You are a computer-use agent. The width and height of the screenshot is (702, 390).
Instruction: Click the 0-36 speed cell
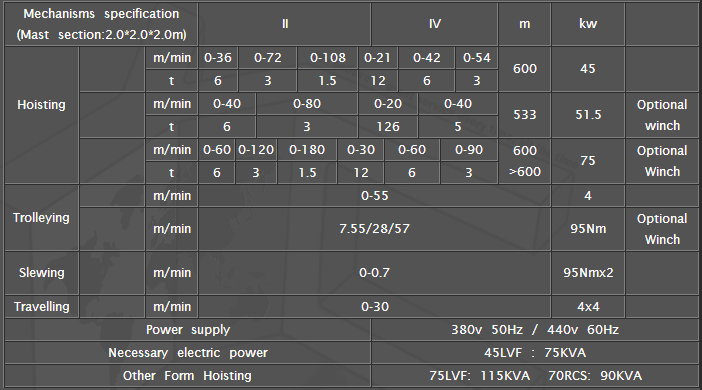click(x=218, y=58)
